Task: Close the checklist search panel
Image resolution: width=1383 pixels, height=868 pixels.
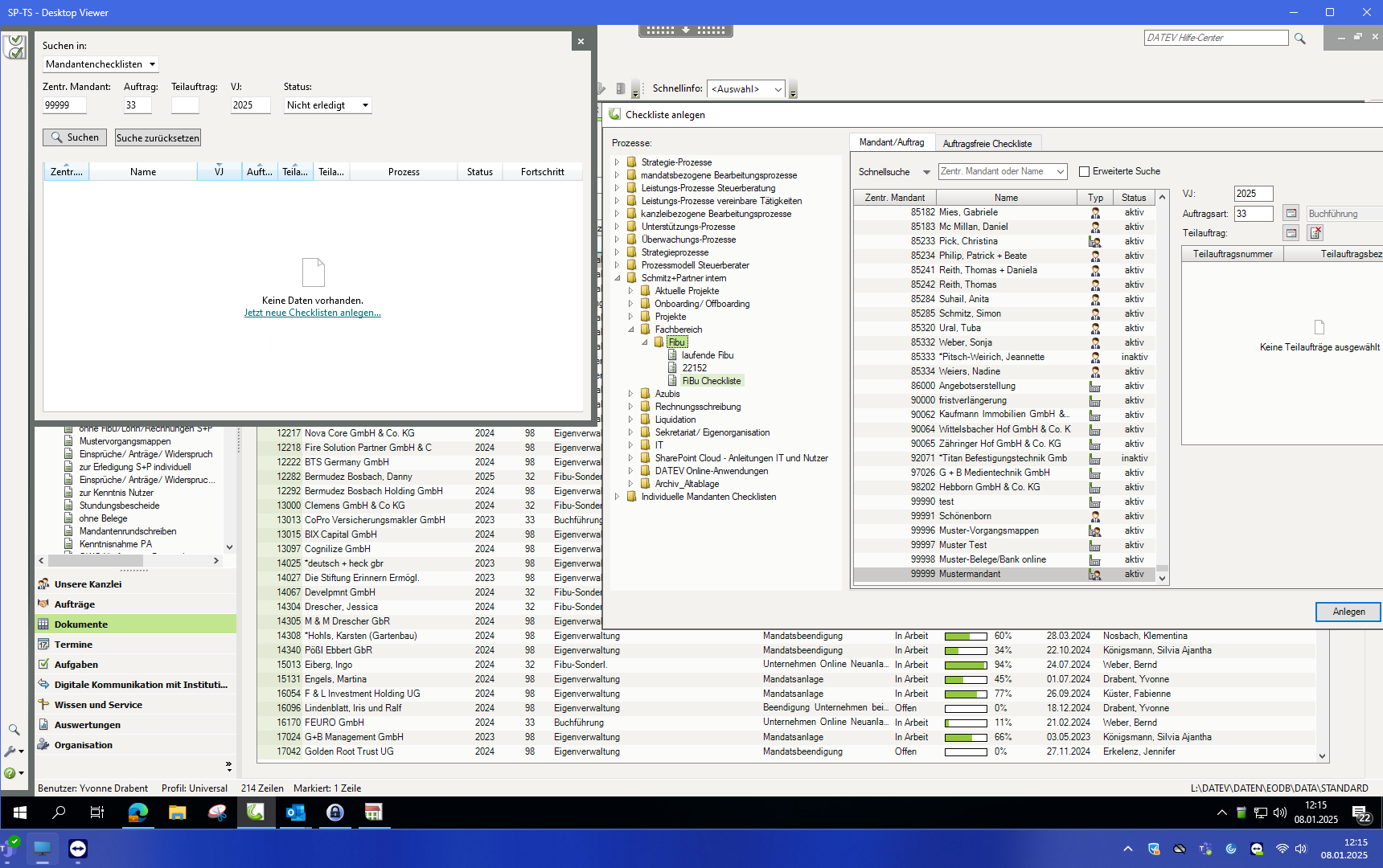Action: click(581, 42)
